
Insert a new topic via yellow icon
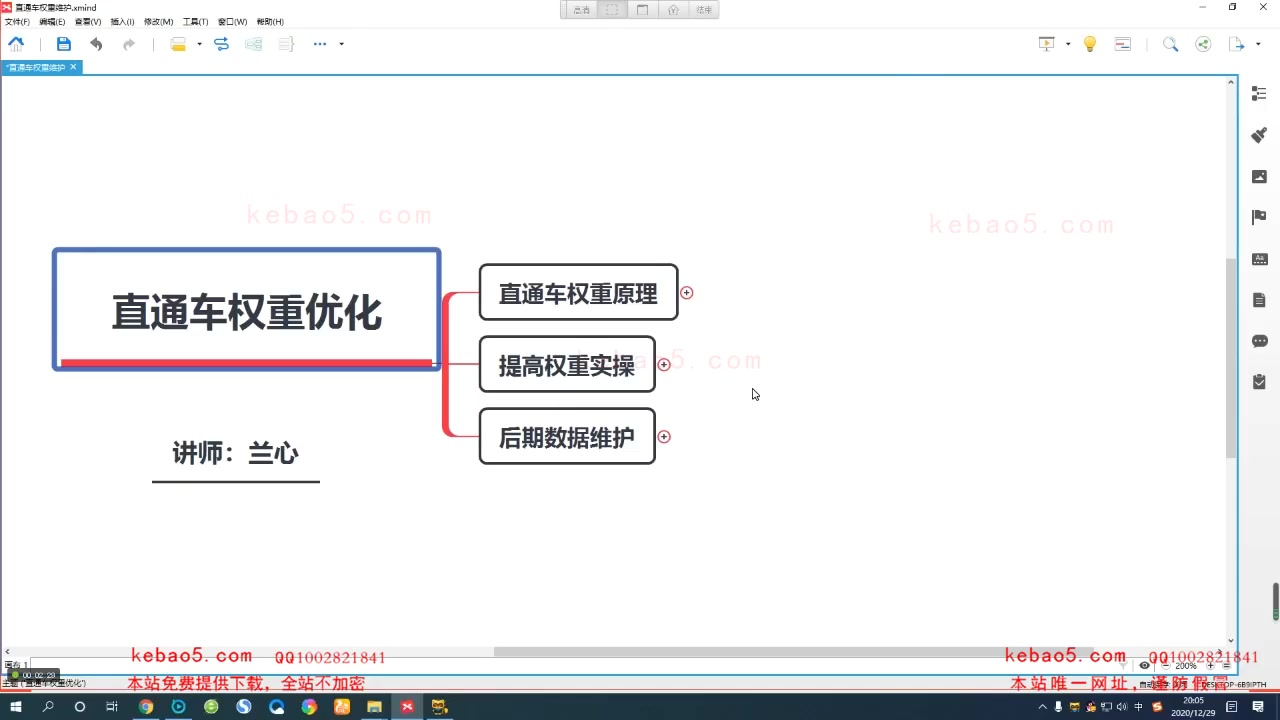tap(178, 44)
